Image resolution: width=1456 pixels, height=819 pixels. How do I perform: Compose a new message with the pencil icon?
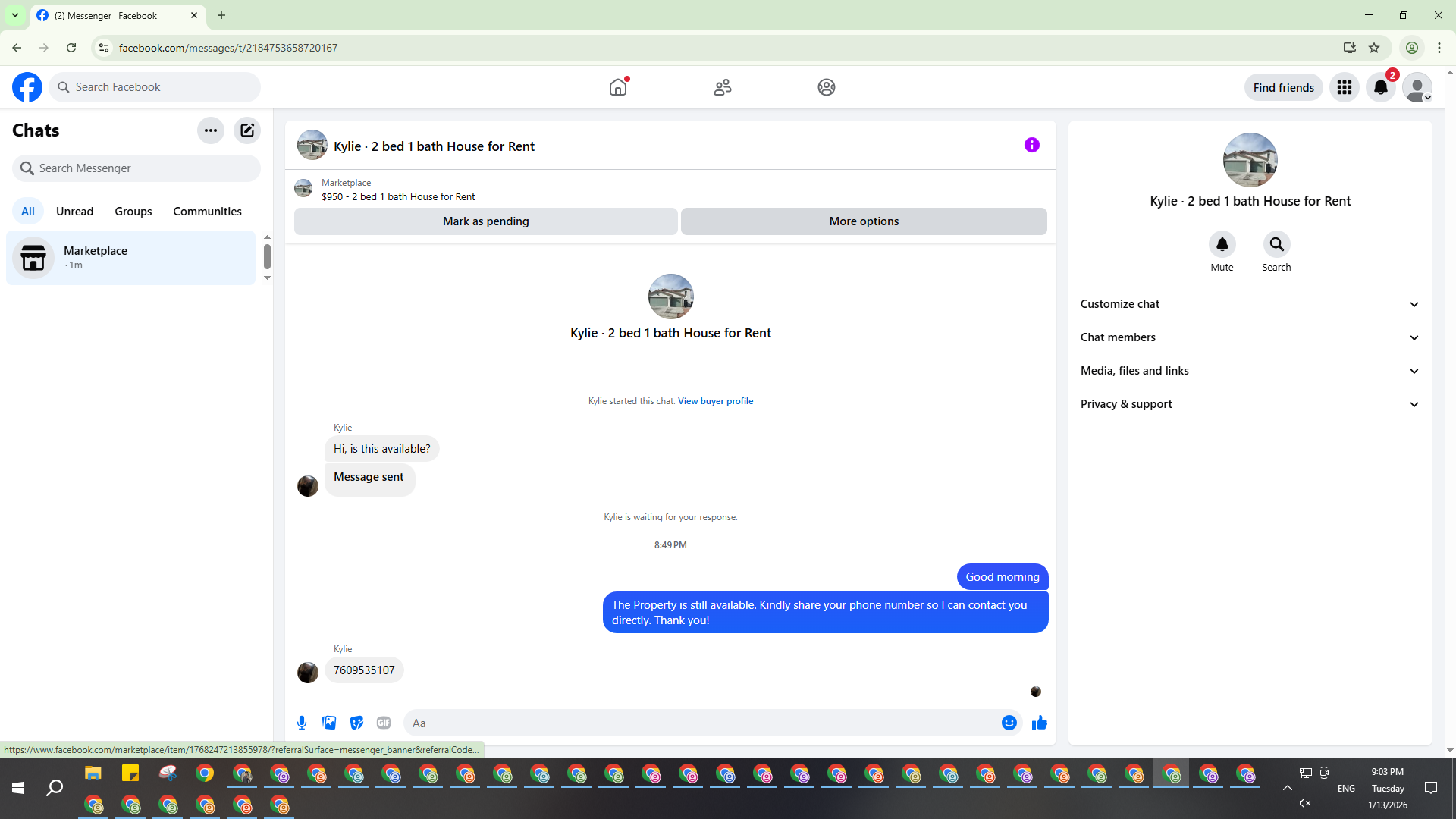[247, 130]
